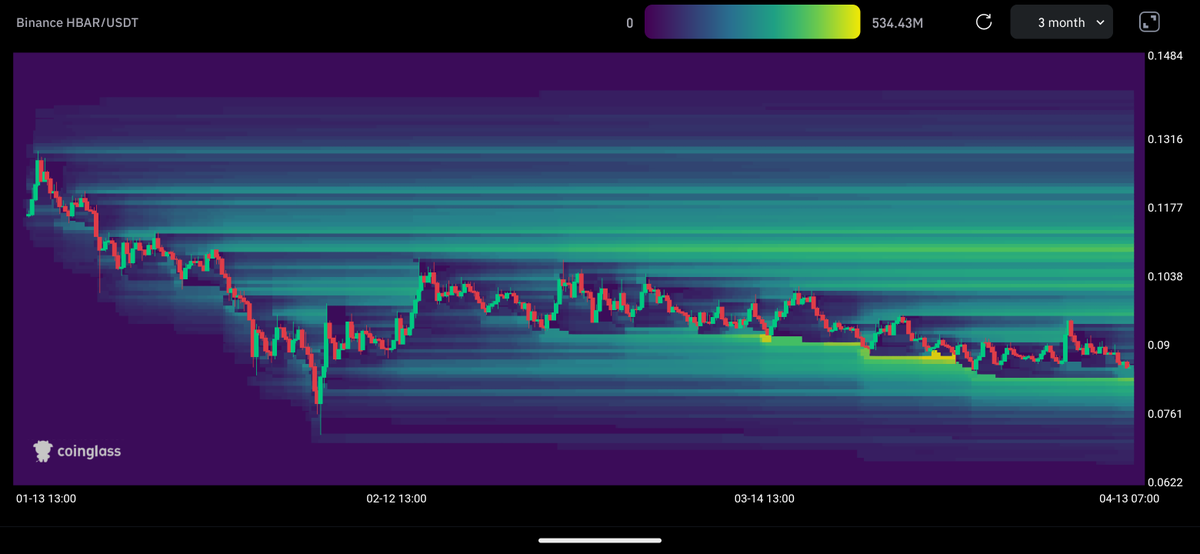Click date label 01-13 13:00
The image size is (1200, 554).
(46, 498)
